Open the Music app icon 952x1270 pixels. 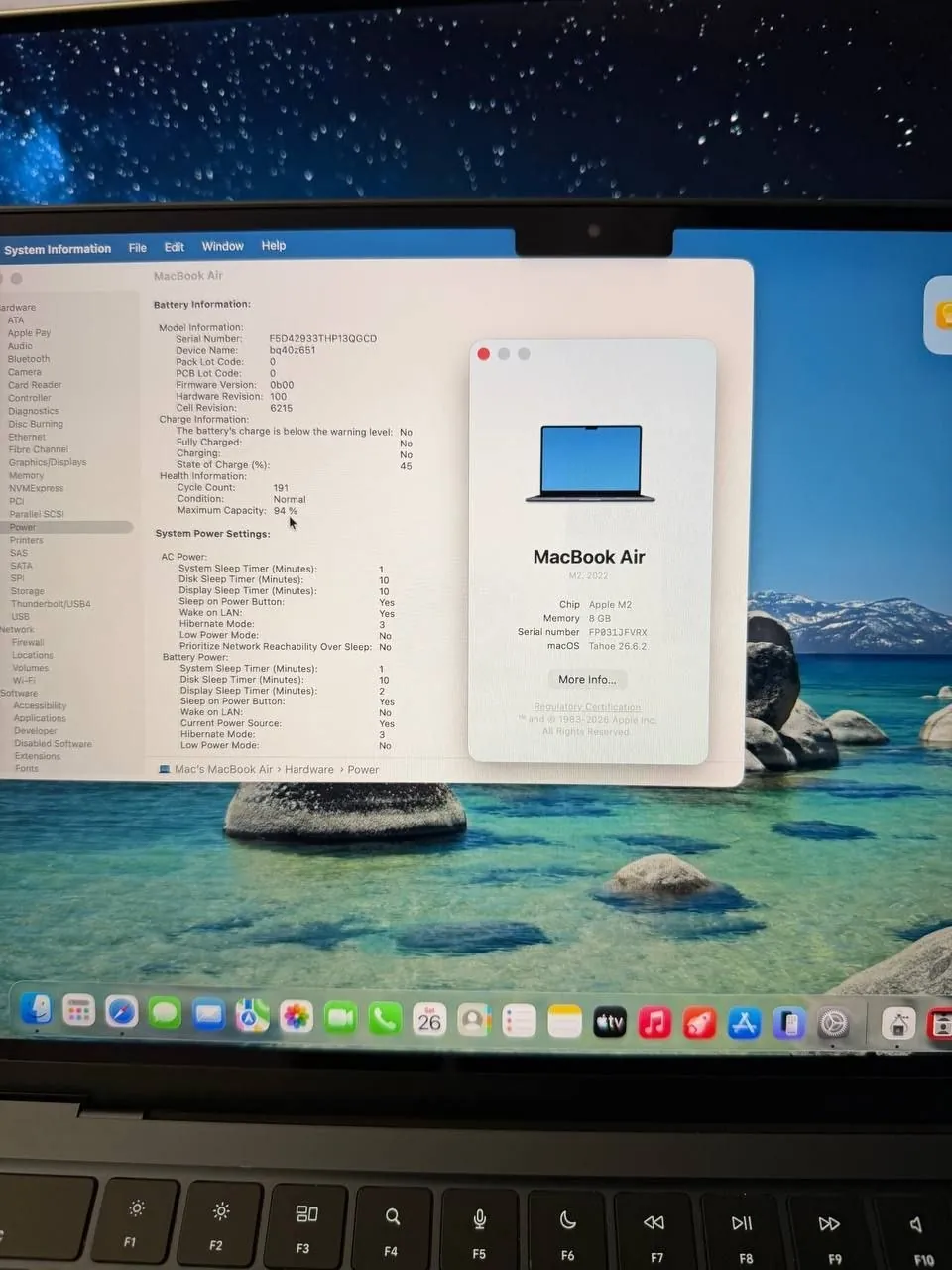coord(654,1023)
